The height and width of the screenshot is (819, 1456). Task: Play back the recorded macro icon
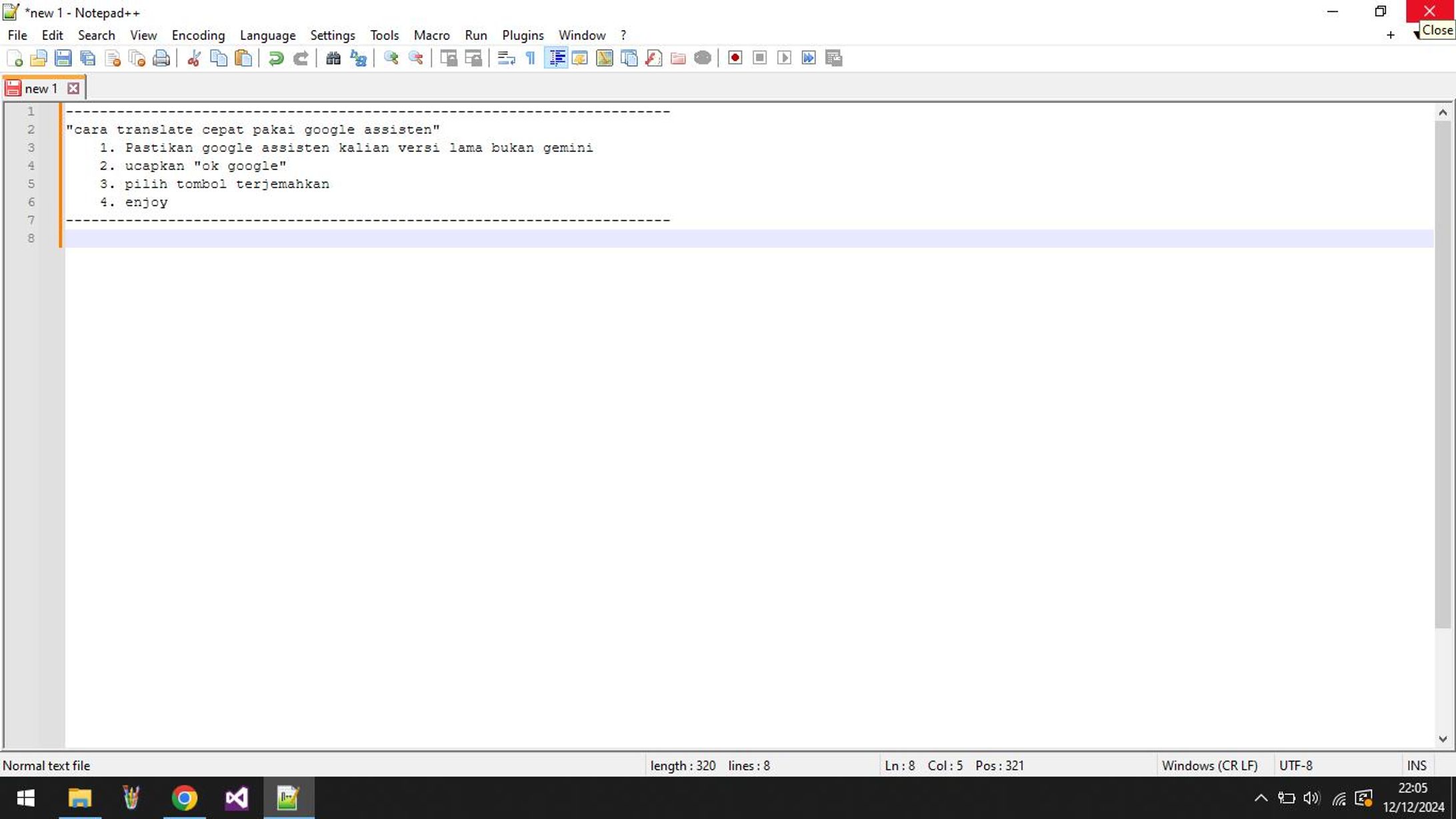785,59
